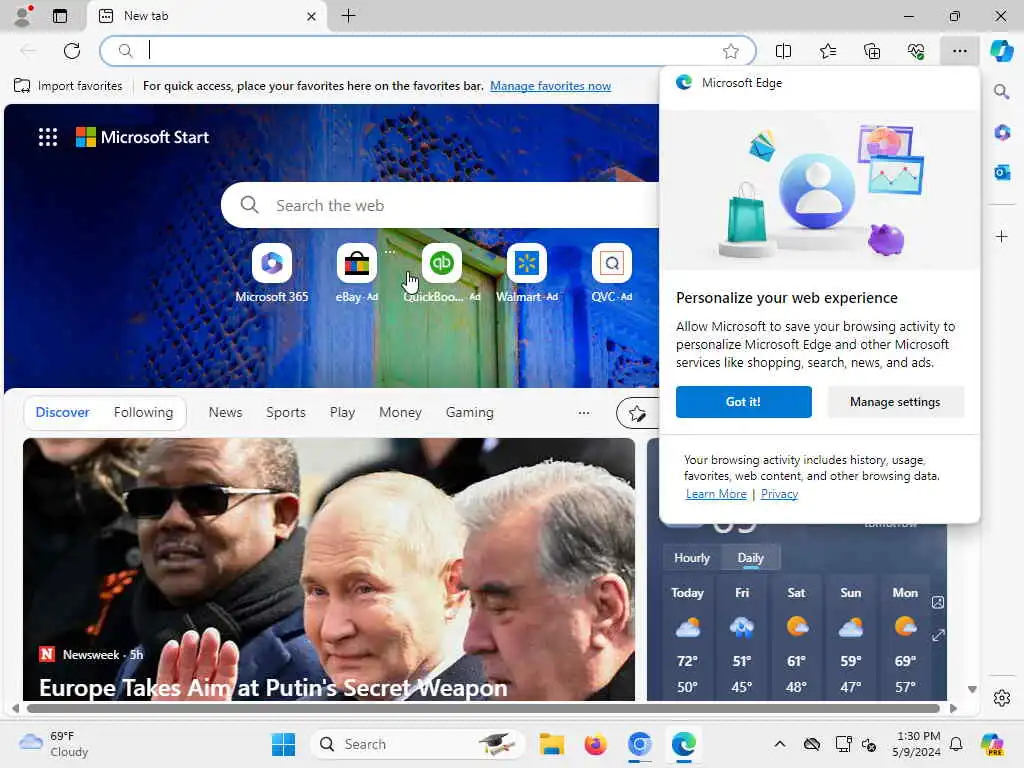Open Collections toolbar icon
Viewport: 1024px width, 768px height.
tap(872, 51)
